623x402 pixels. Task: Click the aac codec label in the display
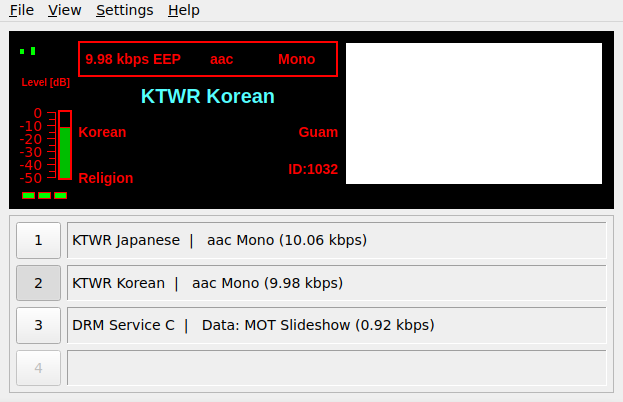coord(221,59)
